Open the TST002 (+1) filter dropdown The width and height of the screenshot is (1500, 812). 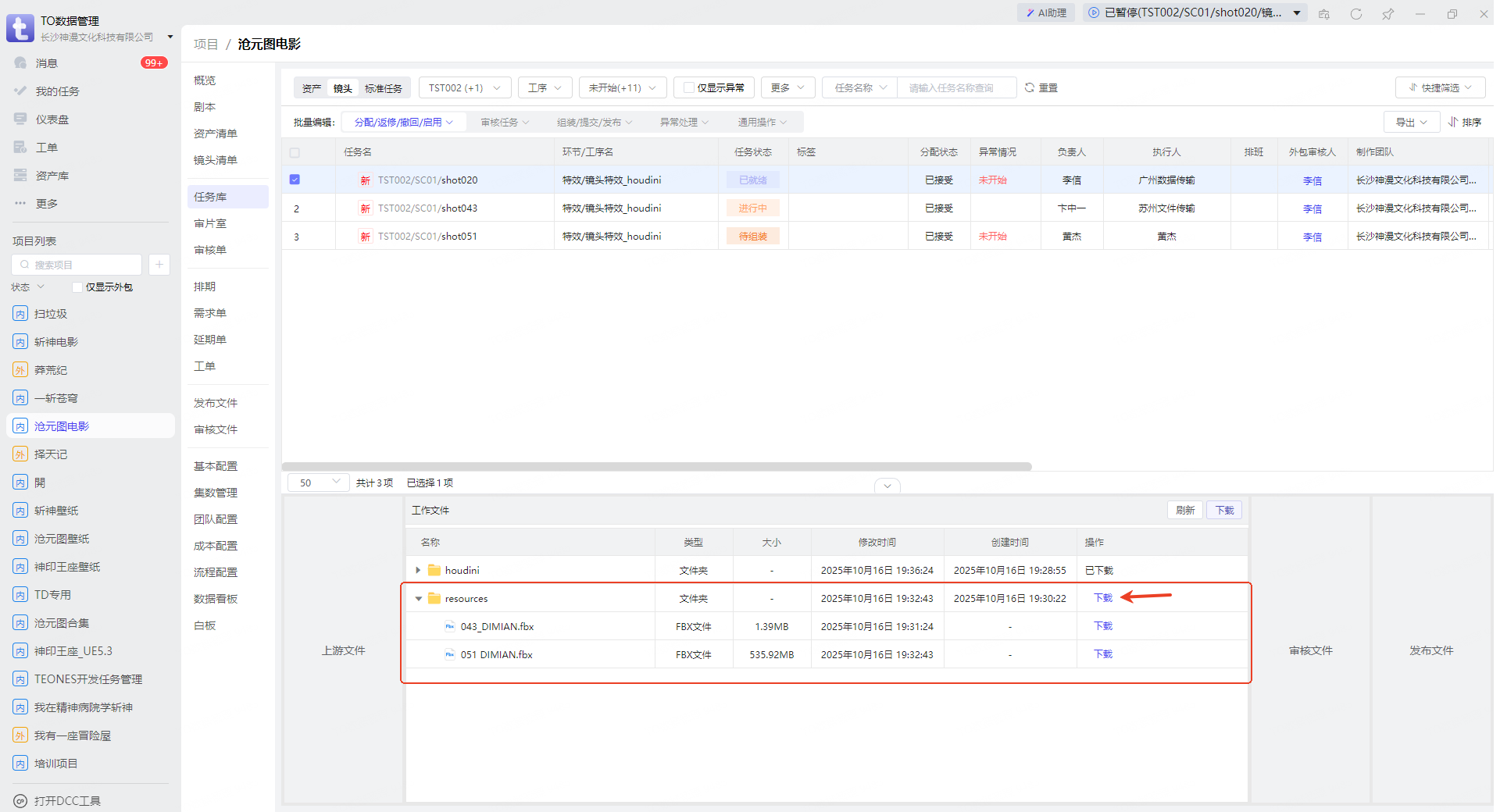click(465, 88)
